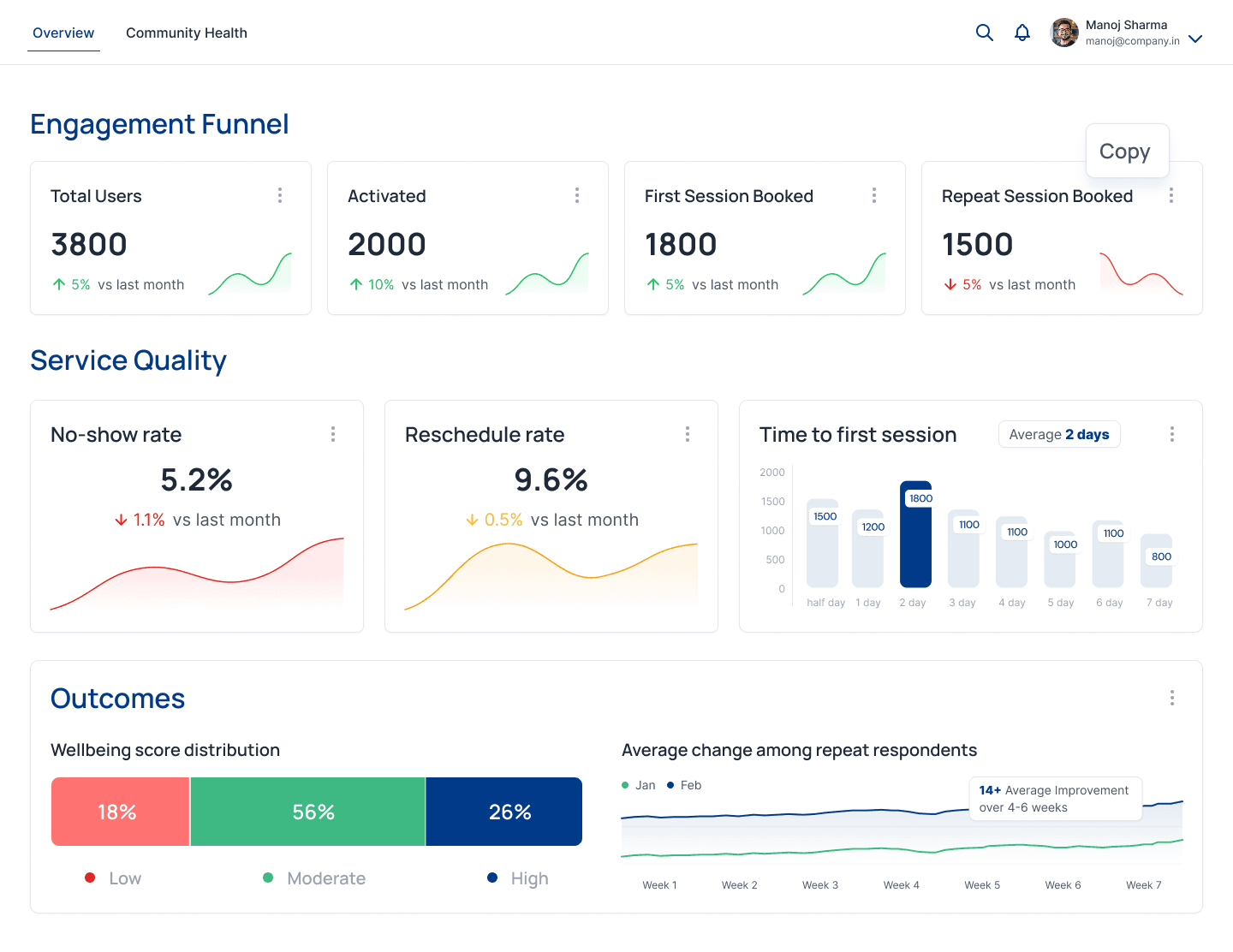This screenshot has height=952, width=1233.
Task: Toggle the Low legend item
Action: (x=113, y=878)
